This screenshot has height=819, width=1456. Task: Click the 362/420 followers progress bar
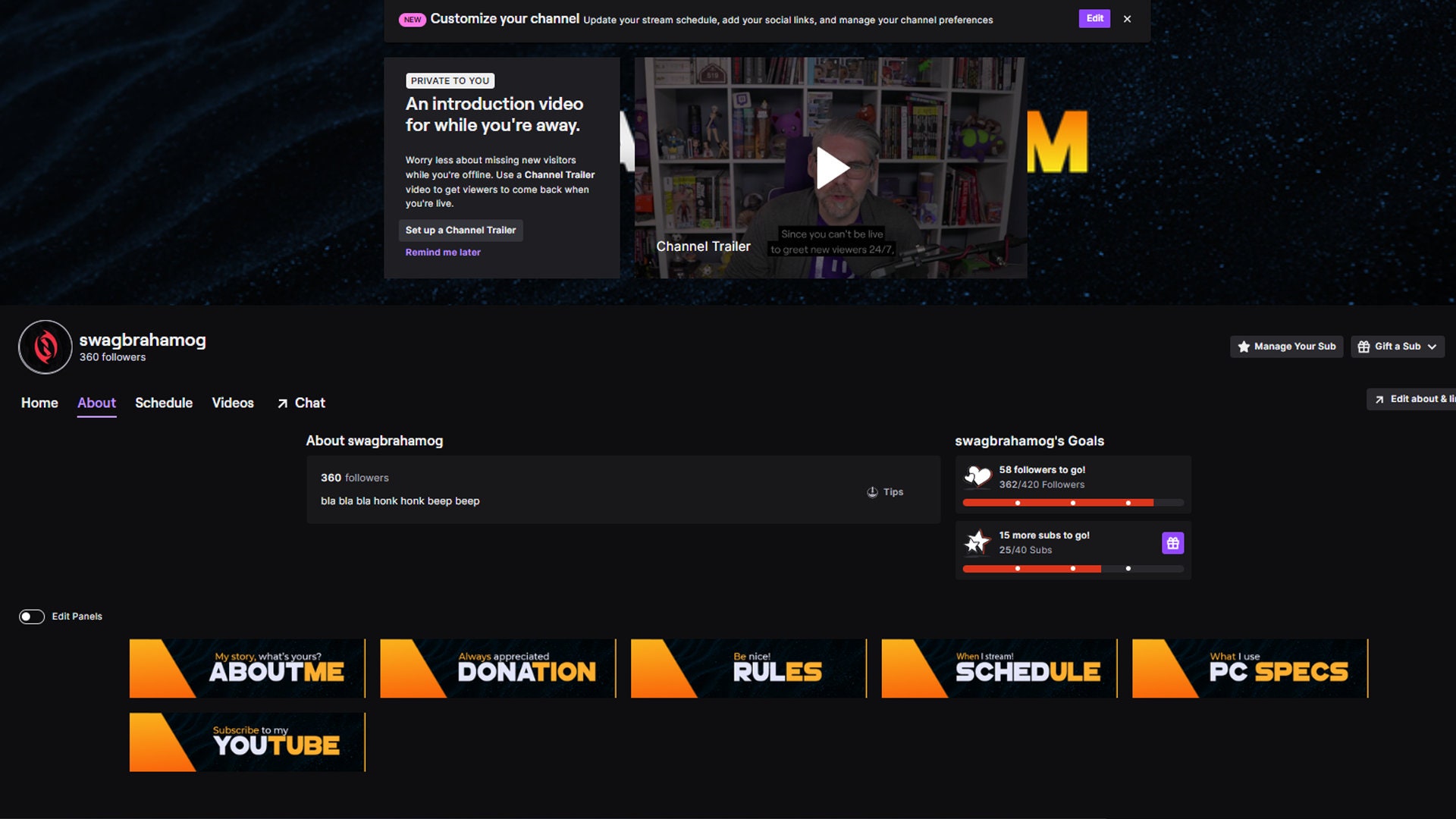[x=1073, y=503]
